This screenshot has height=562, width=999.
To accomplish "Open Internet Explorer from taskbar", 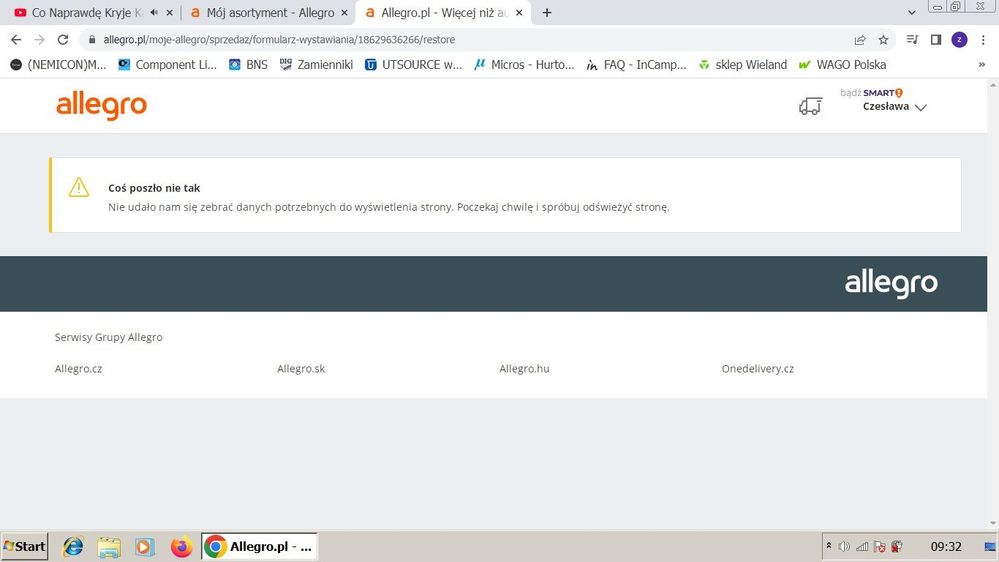I will [73, 547].
